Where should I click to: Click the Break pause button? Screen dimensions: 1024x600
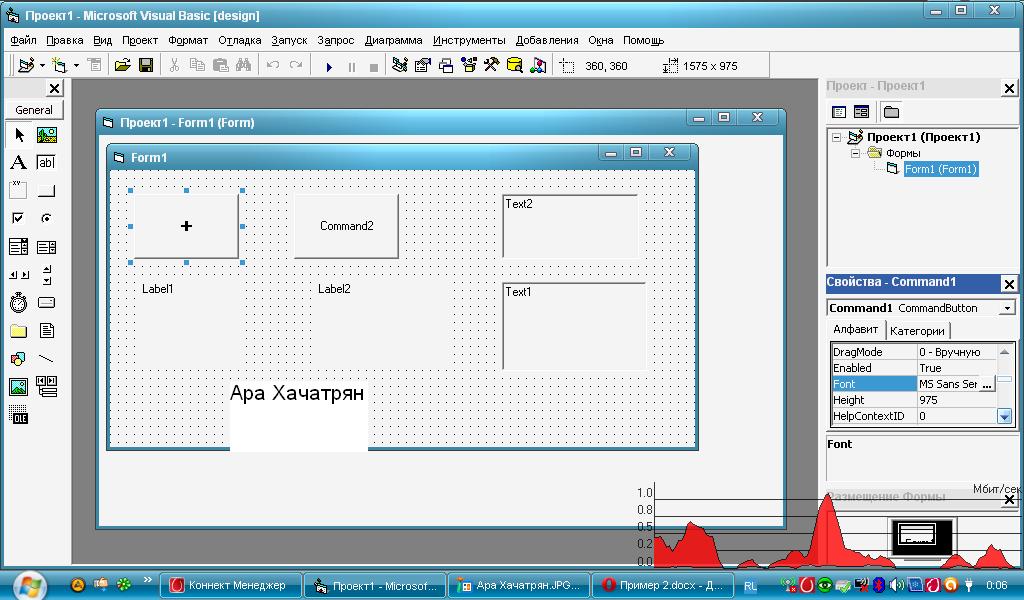[x=352, y=67]
